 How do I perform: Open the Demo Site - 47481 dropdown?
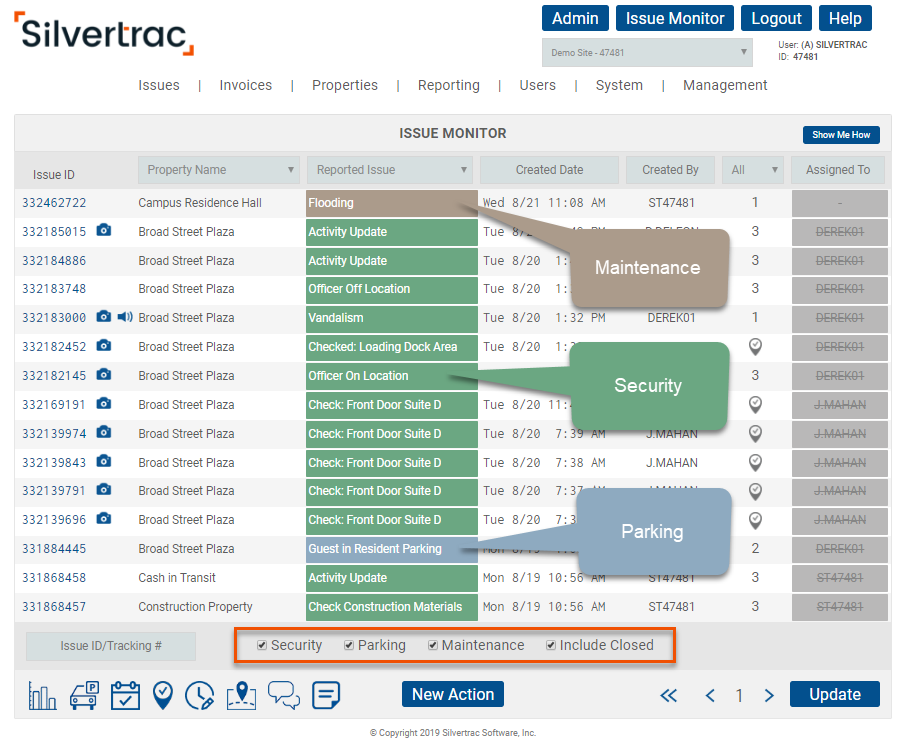pyautogui.click(x=647, y=53)
